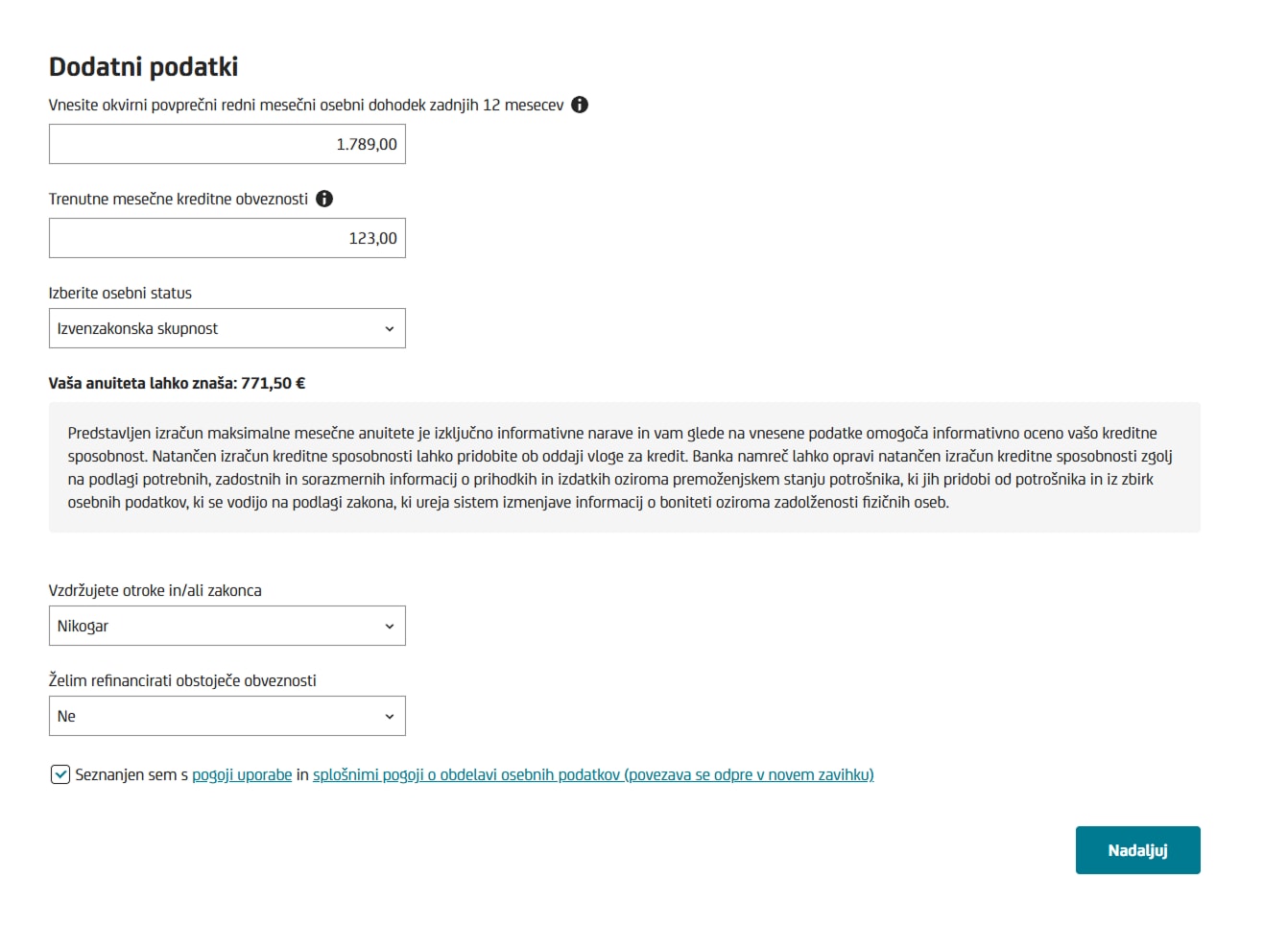Image resolution: width=1288 pixels, height=926 pixels.
Task: Click into the credit obligations field containing 123,00
Action: pos(227,238)
